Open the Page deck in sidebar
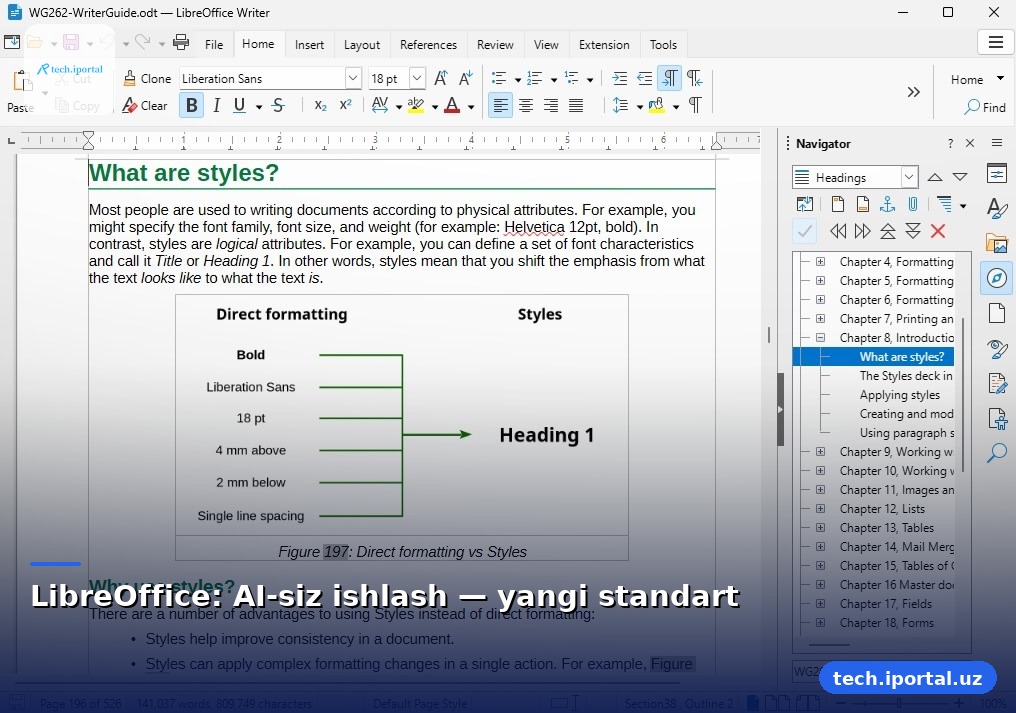The width and height of the screenshot is (1016, 713). (x=997, y=313)
